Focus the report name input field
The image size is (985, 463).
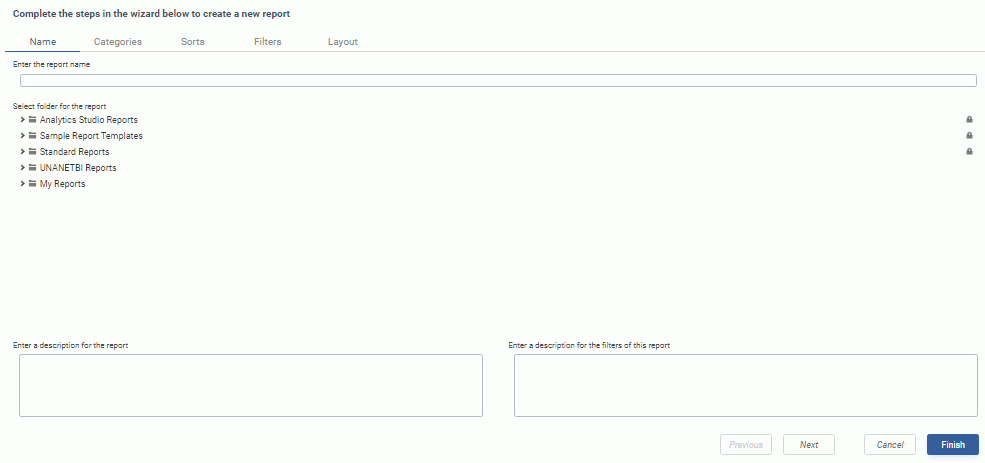(498, 80)
